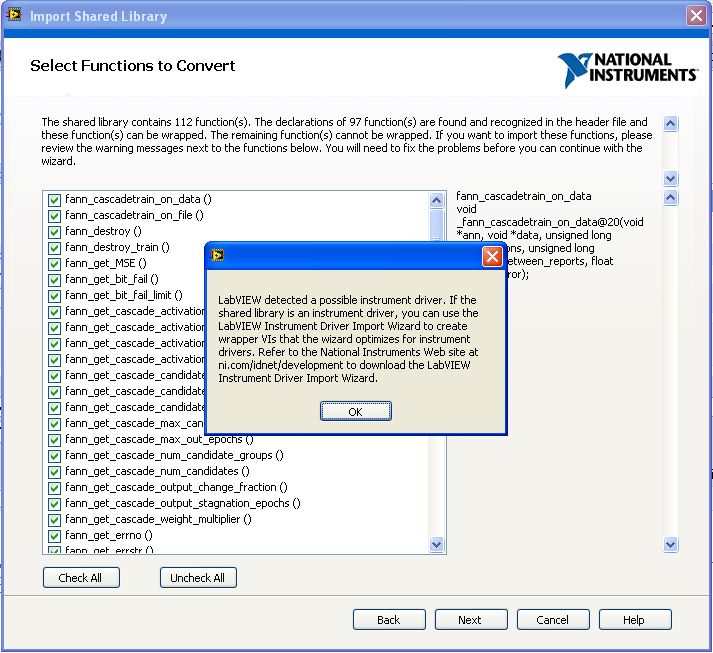This screenshot has width=713, height=653.
Task: Close the Import Shared Library window
Action: click(696, 16)
